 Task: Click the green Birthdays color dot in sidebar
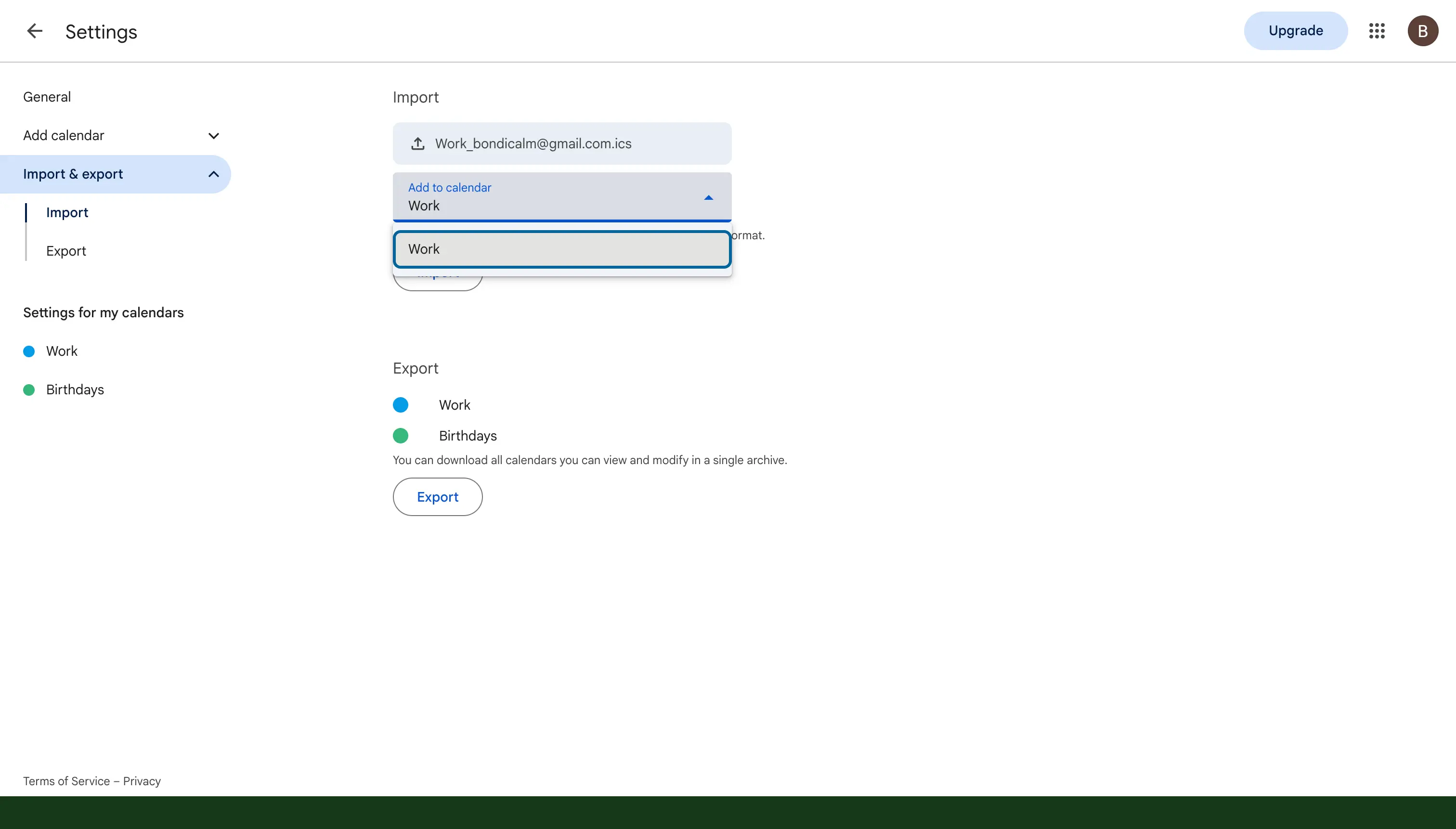coord(29,390)
